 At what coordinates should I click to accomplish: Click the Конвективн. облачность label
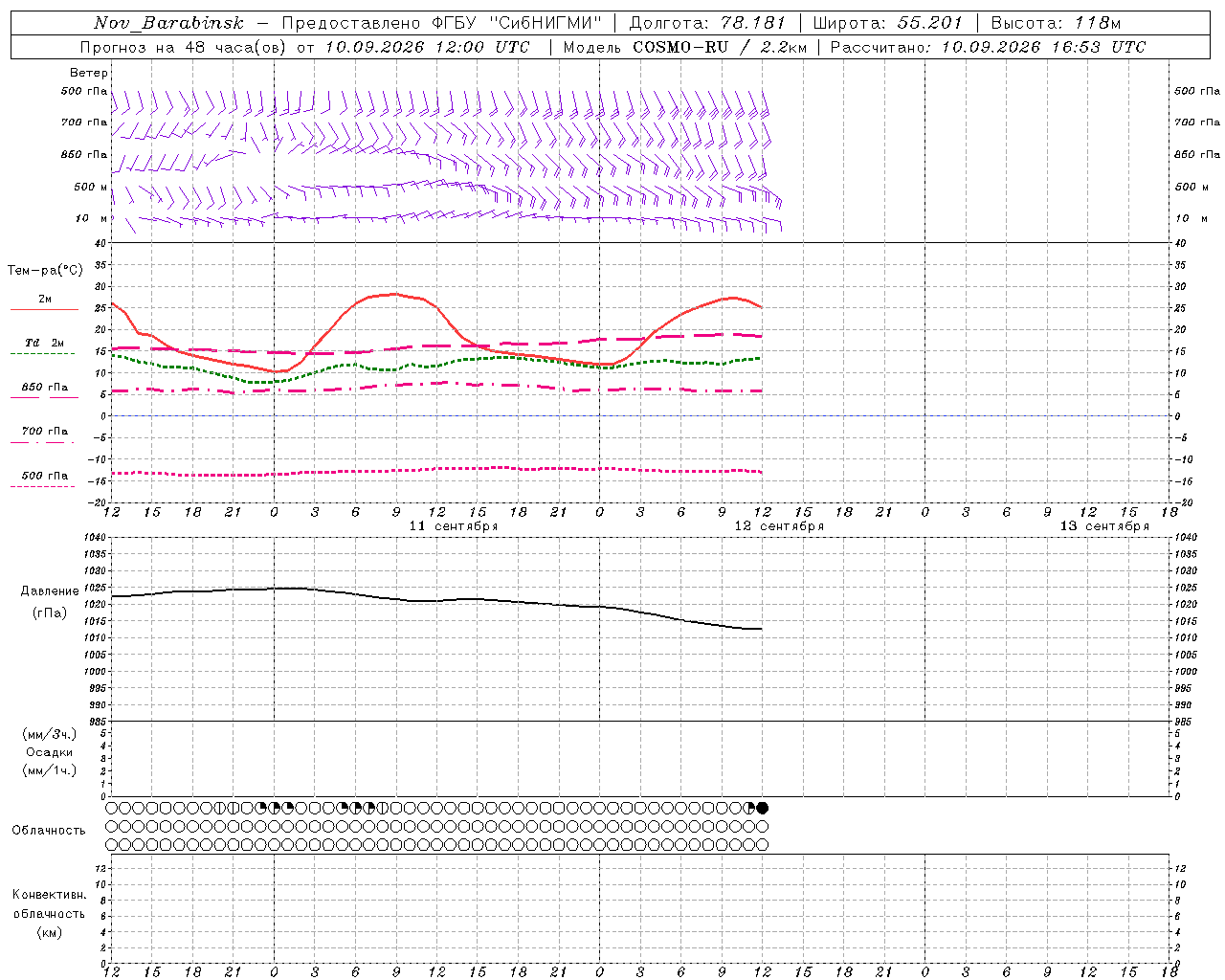pos(49,903)
